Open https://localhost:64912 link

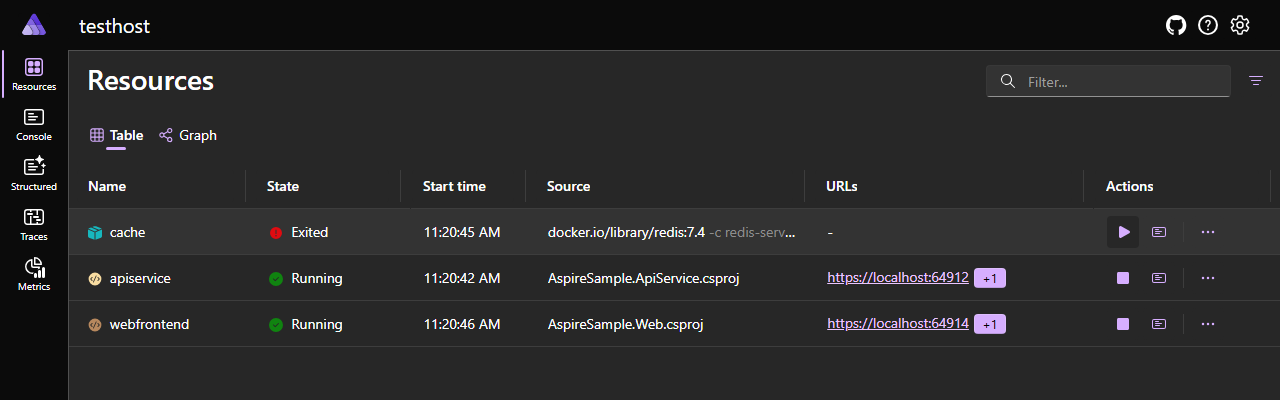[x=898, y=278]
